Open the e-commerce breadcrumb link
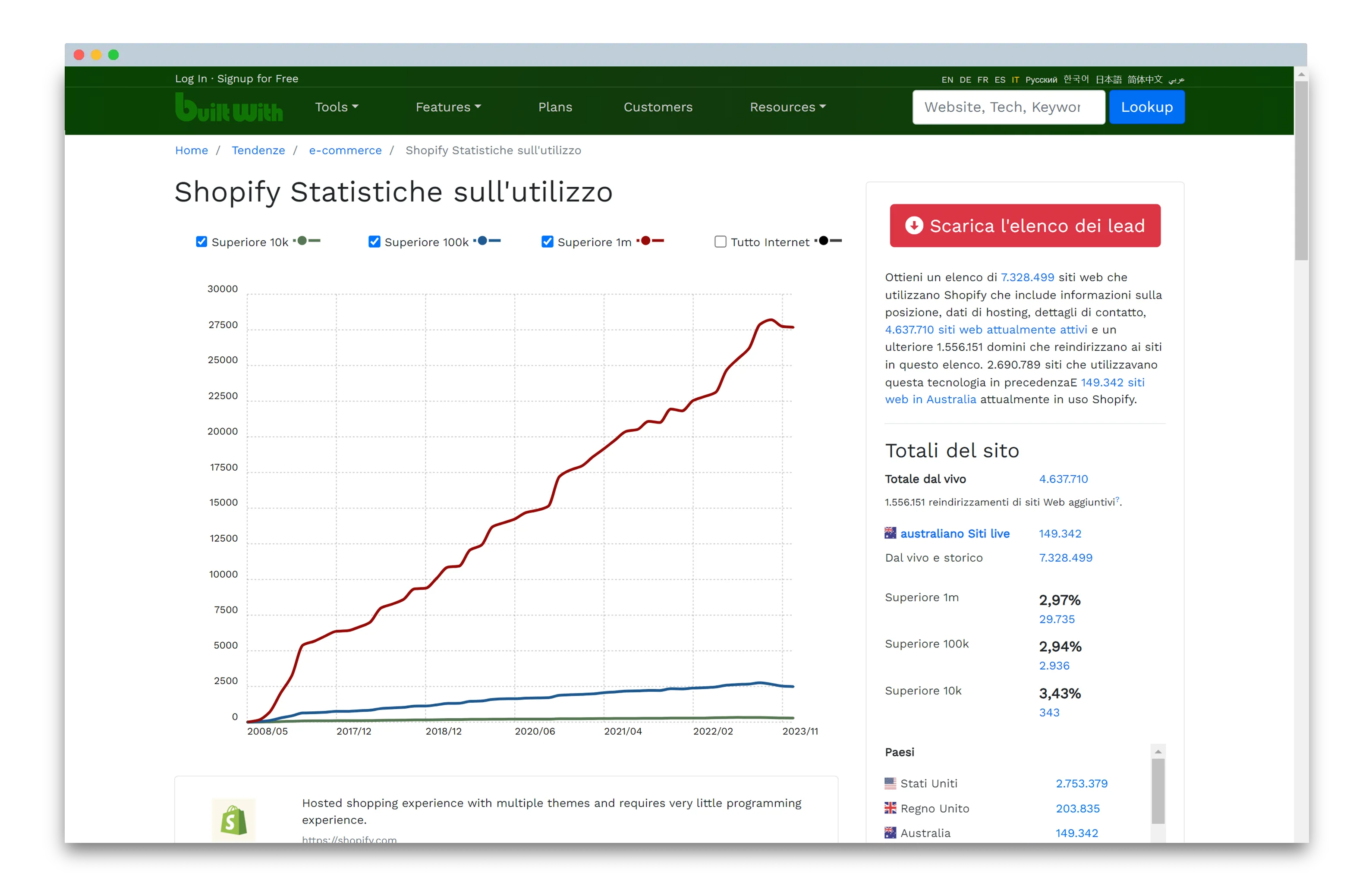The height and width of the screenshot is (886, 1372). (x=345, y=150)
